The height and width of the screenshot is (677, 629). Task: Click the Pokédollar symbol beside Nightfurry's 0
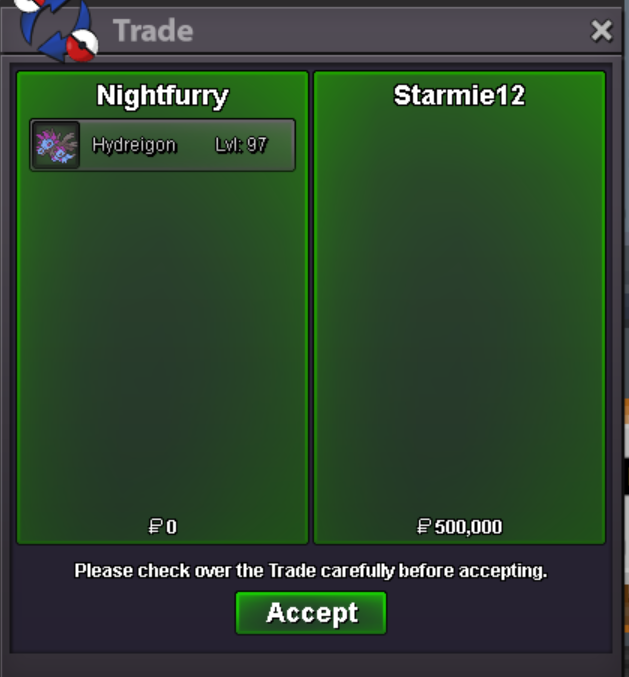[155, 527]
